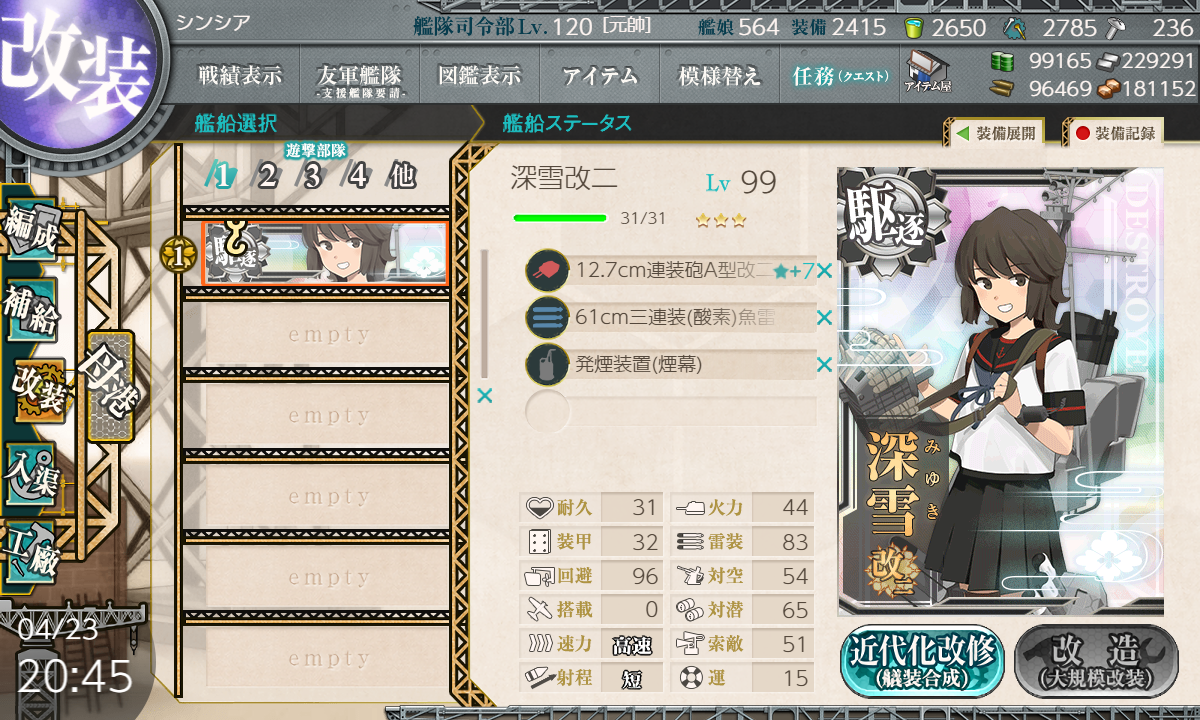Viewport: 1200px width, 720px height.
Task: Click the smoke generator equipment icon
Action: tap(547, 364)
